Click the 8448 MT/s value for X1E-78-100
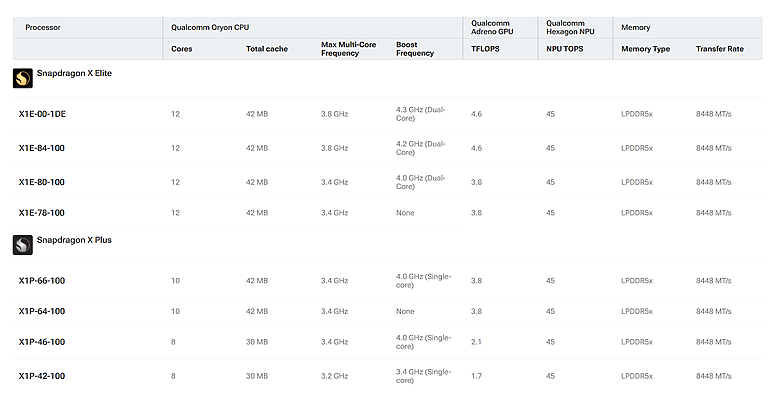Screen dimensions: 780x400 pyautogui.click(x=714, y=213)
